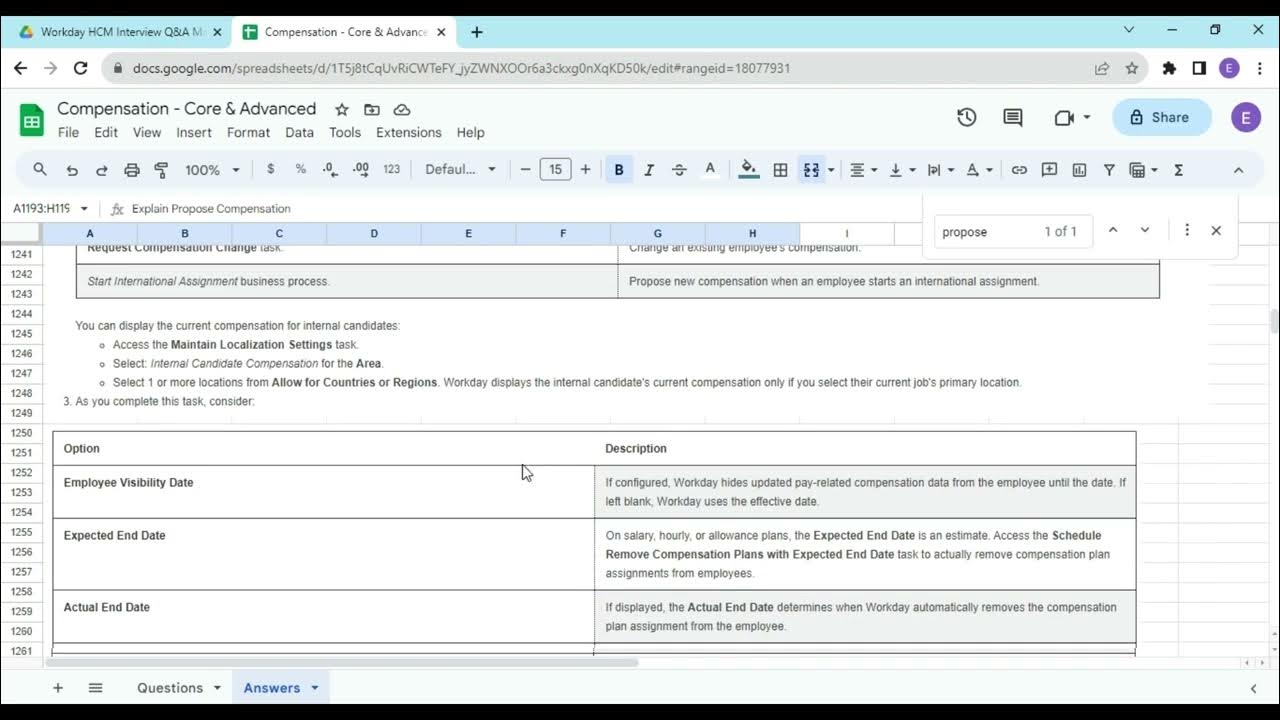Click the font size 15 field
The width and height of the screenshot is (1280, 720).
(x=555, y=170)
